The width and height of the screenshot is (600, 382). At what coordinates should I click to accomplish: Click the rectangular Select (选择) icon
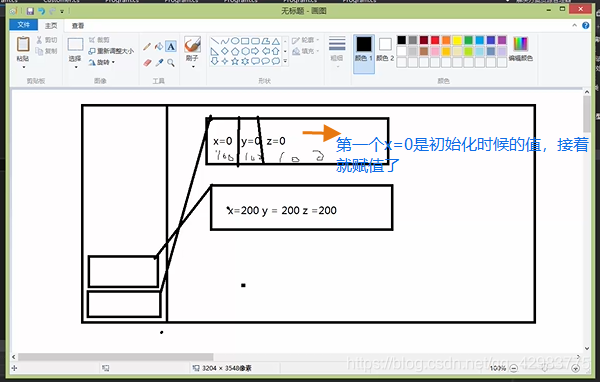point(75,44)
